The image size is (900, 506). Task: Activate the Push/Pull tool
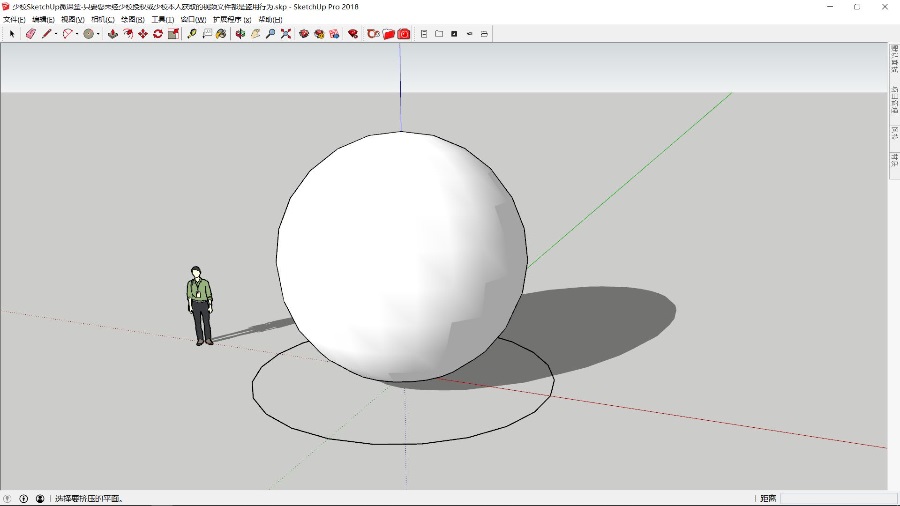113,34
